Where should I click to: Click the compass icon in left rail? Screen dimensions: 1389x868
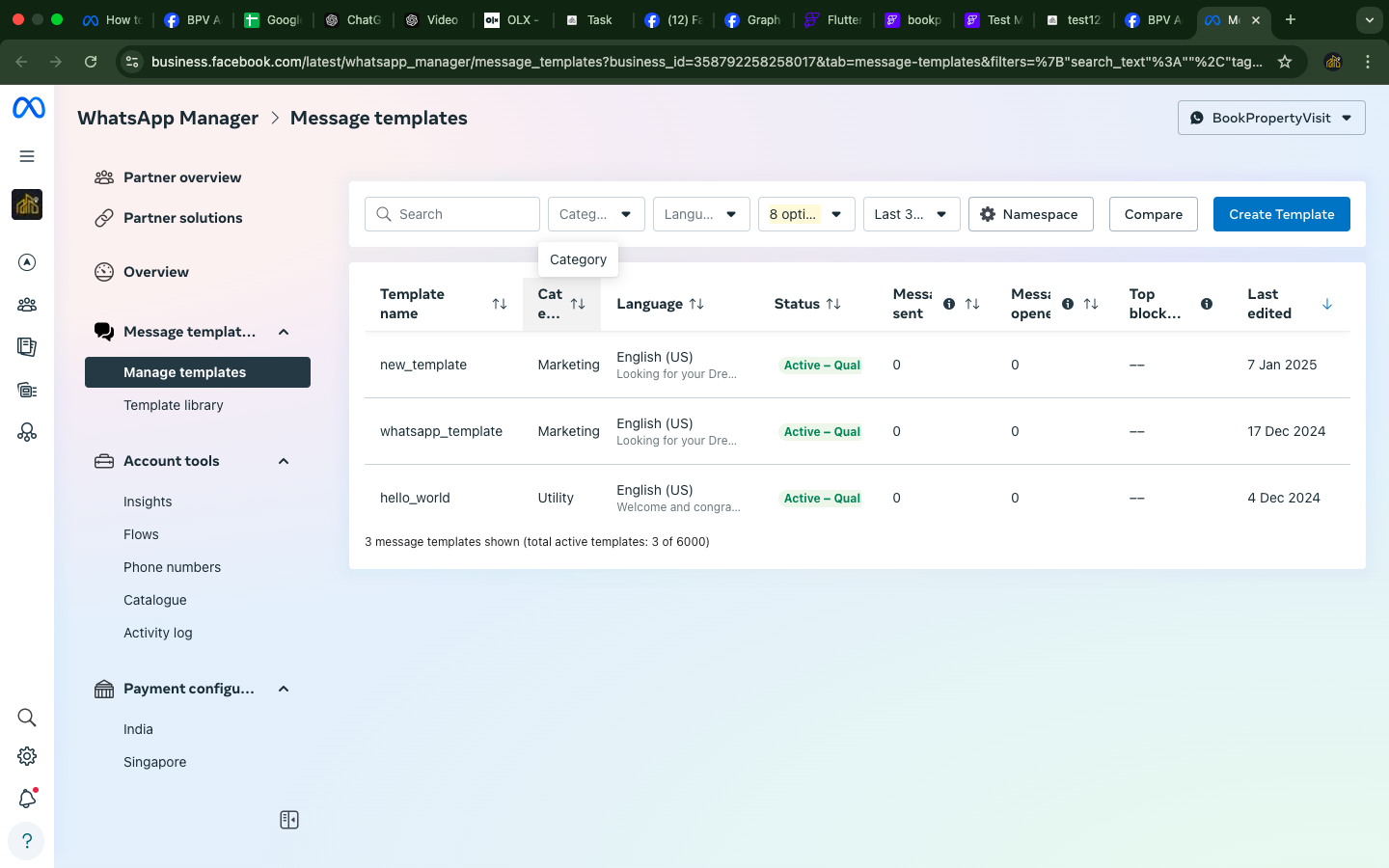coord(27,262)
